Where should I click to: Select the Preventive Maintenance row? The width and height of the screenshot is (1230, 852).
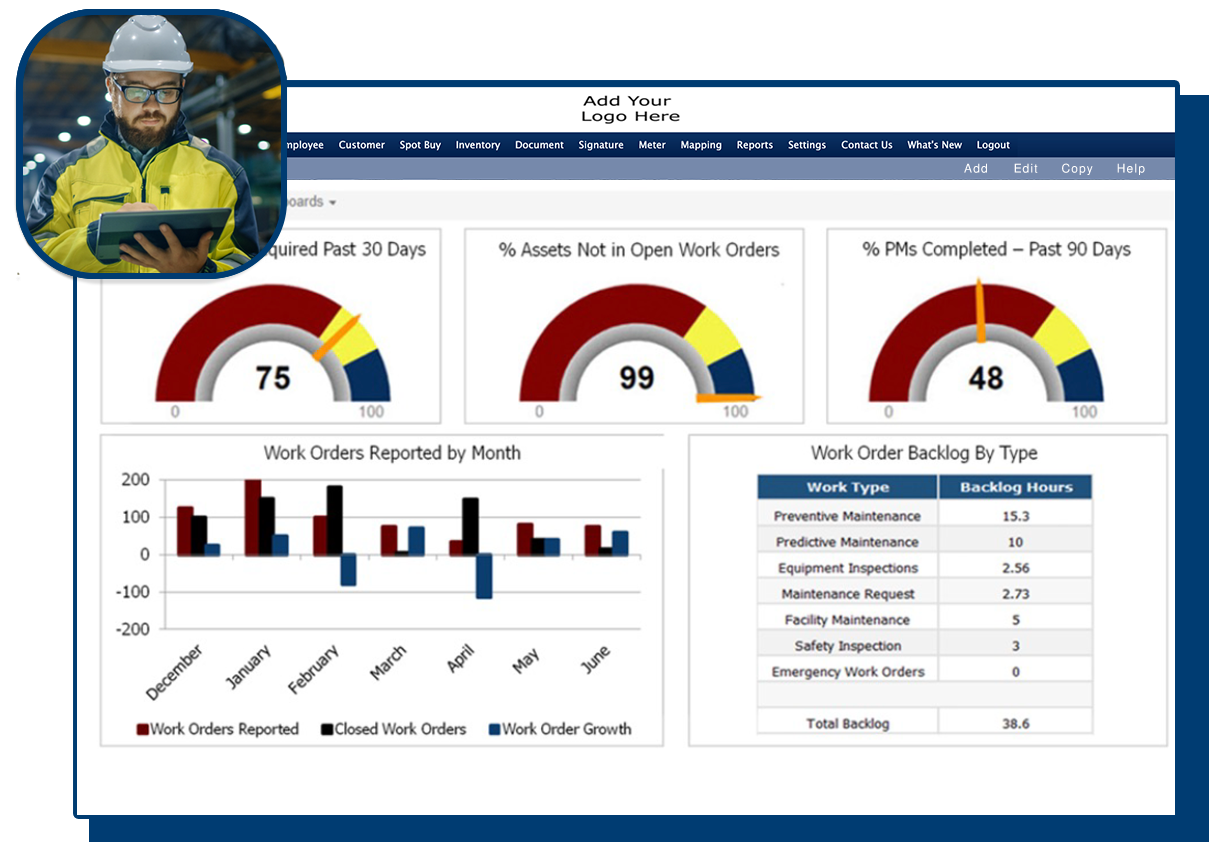point(925,516)
